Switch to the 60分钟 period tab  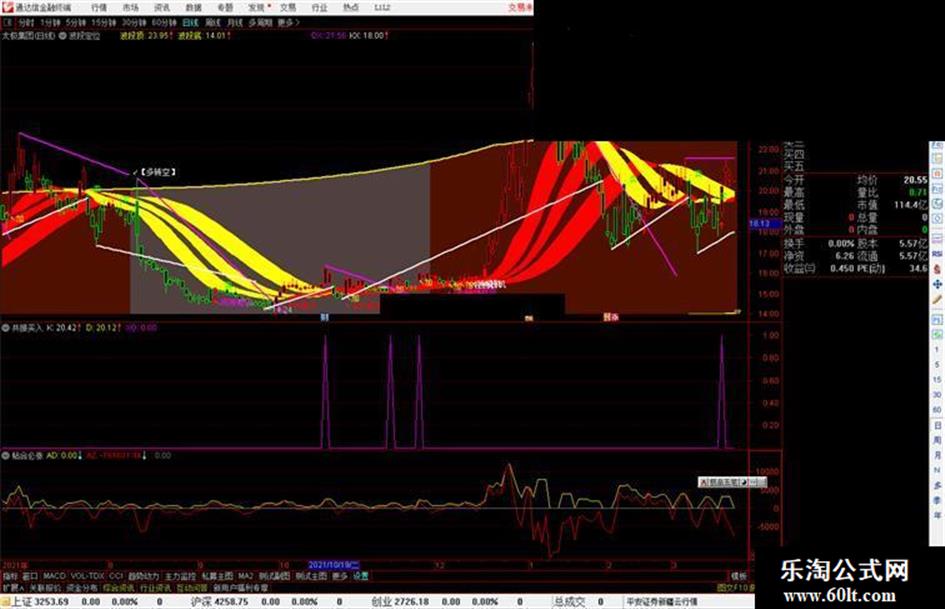pyautogui.click(x=164, y=22)
